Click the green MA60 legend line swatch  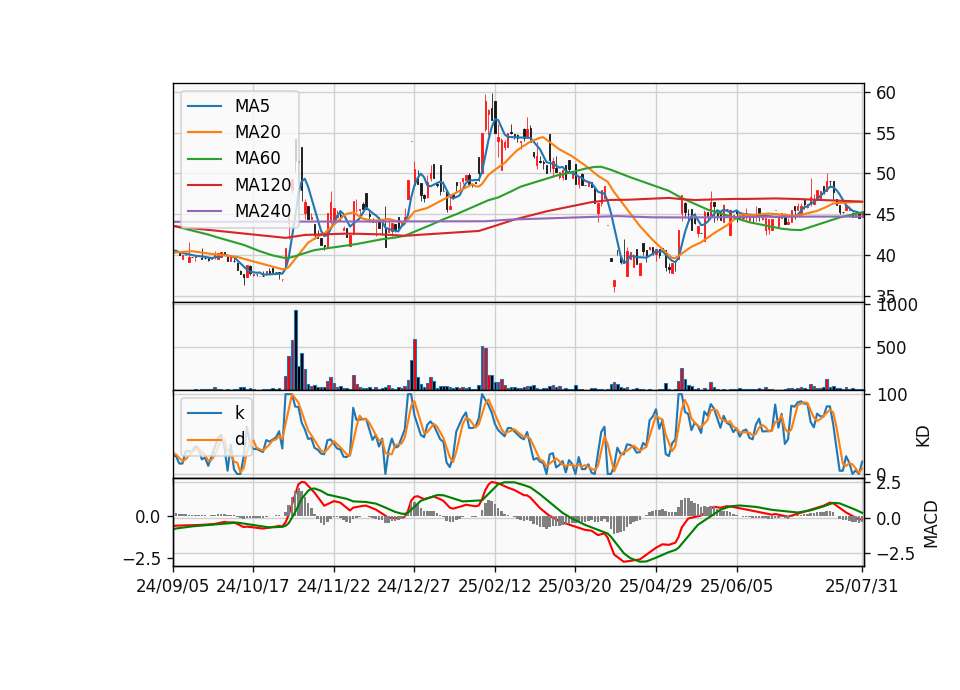(x=204, y=159)
